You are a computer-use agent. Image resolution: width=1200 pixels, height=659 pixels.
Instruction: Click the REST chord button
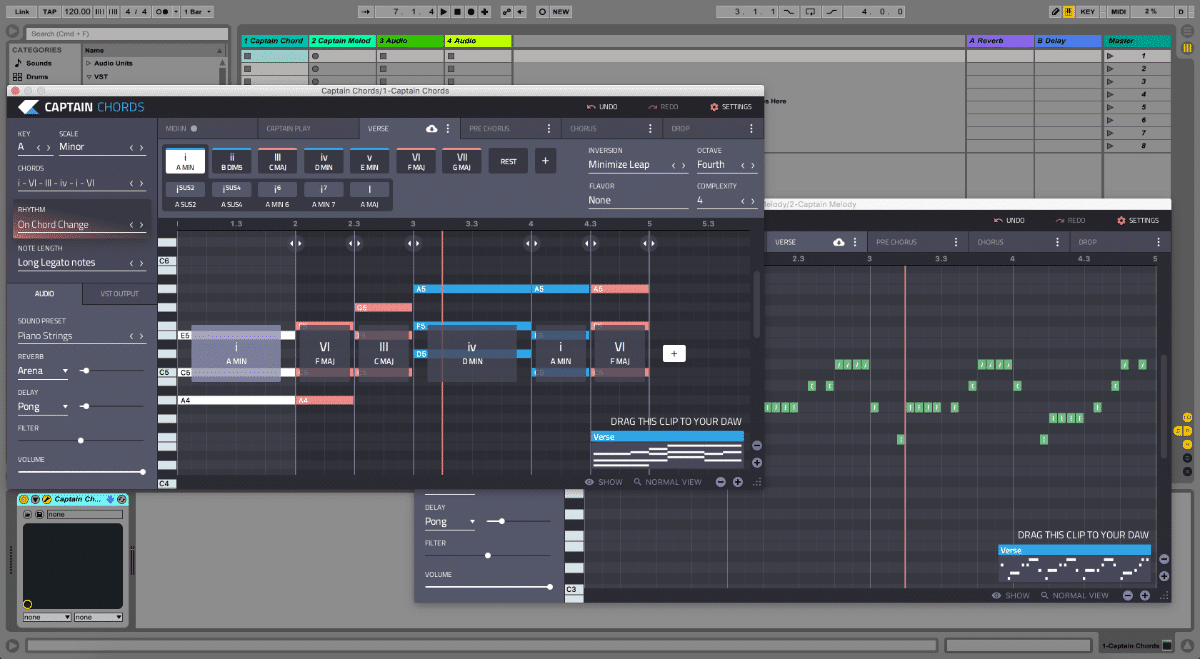point(508,160)
